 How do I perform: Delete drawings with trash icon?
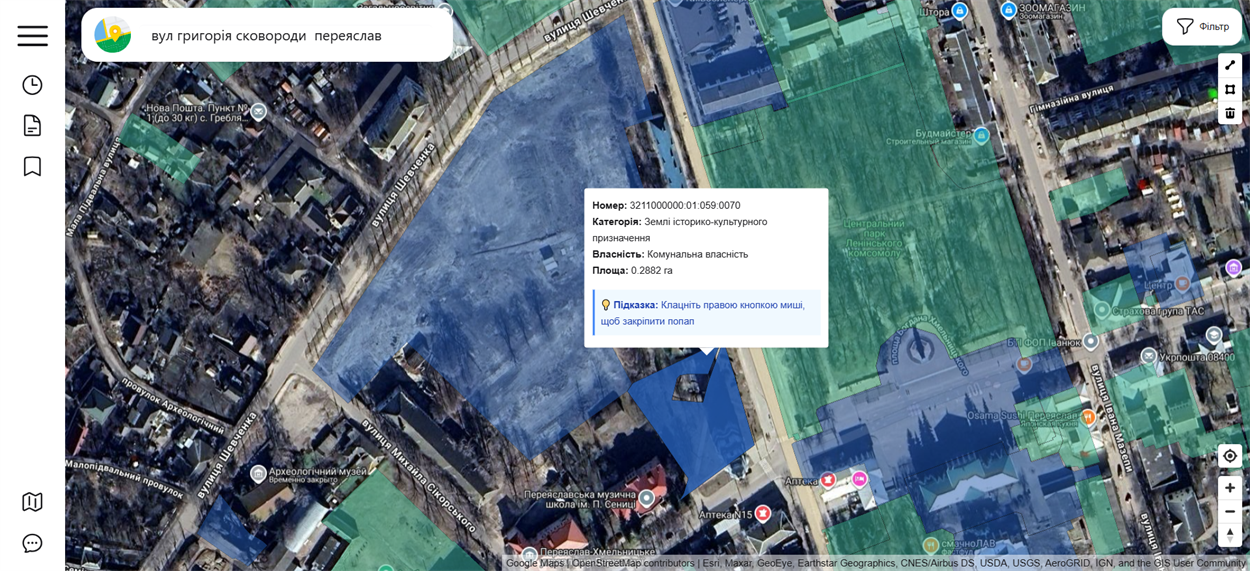coord(1230,113)
